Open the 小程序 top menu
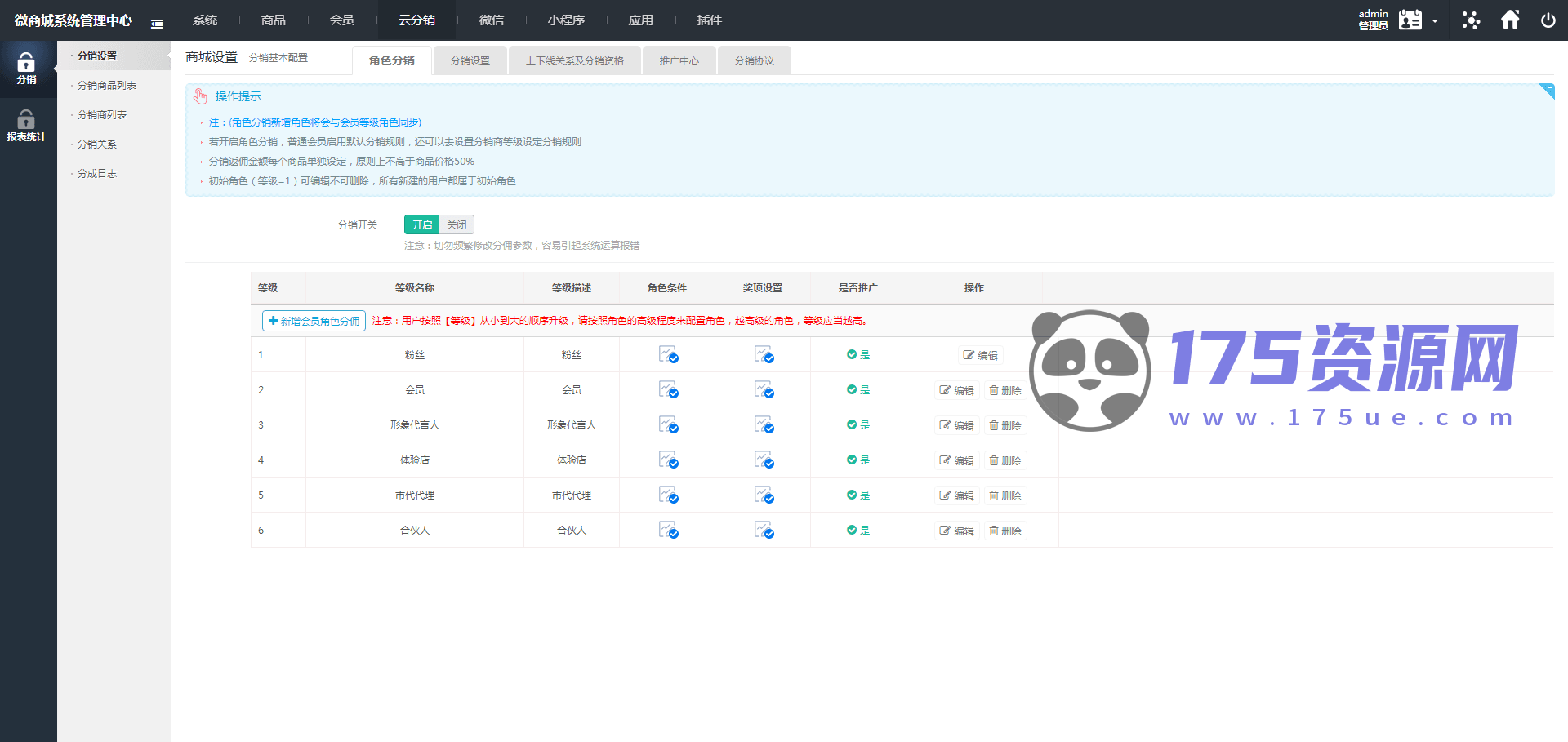 click(x=566, y=20)
